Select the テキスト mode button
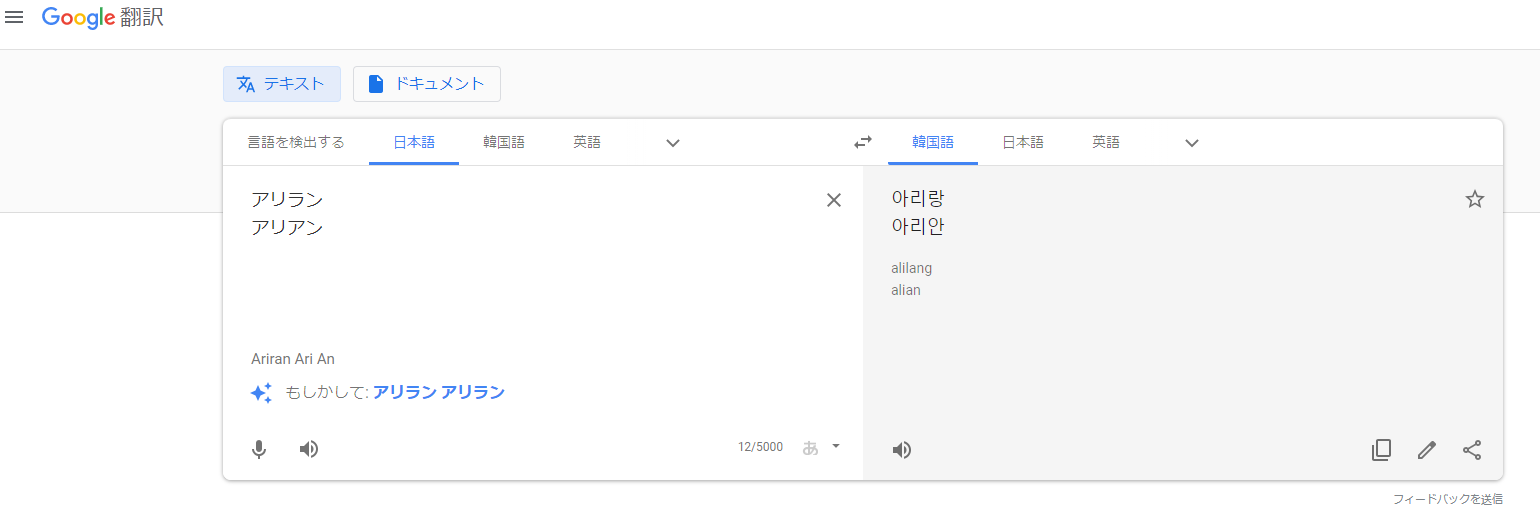Screen dimensions: 1540x530 click(x=282, y=84)
